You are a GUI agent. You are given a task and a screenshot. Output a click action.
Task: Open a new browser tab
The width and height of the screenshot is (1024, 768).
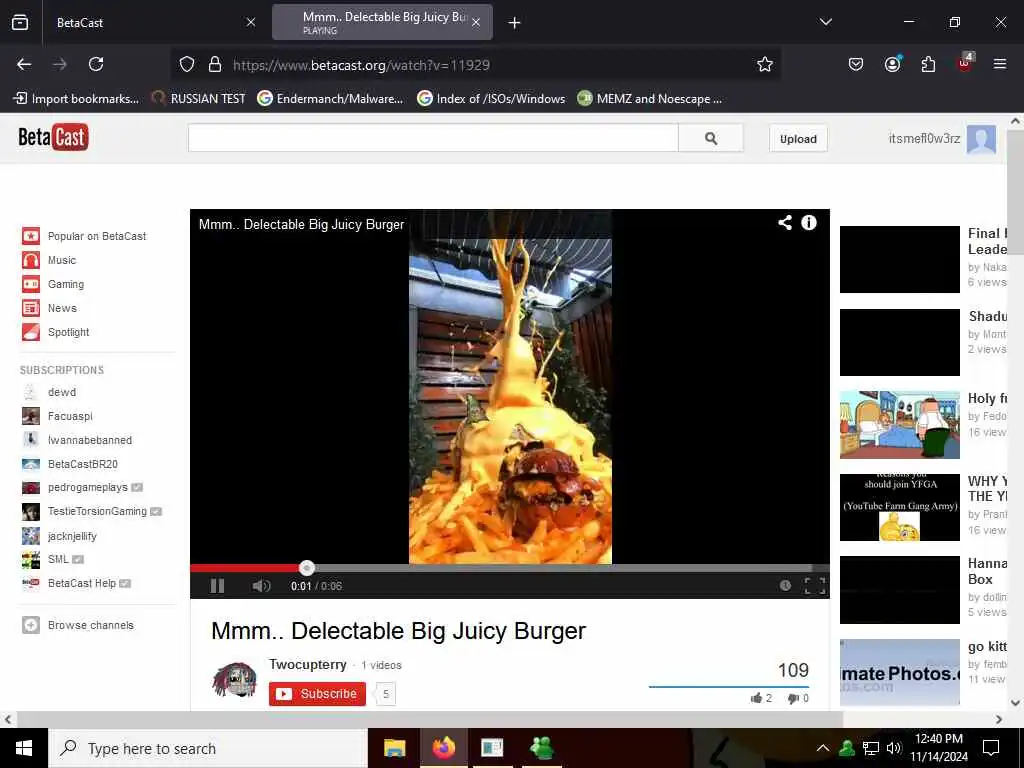tap(515, 23)
